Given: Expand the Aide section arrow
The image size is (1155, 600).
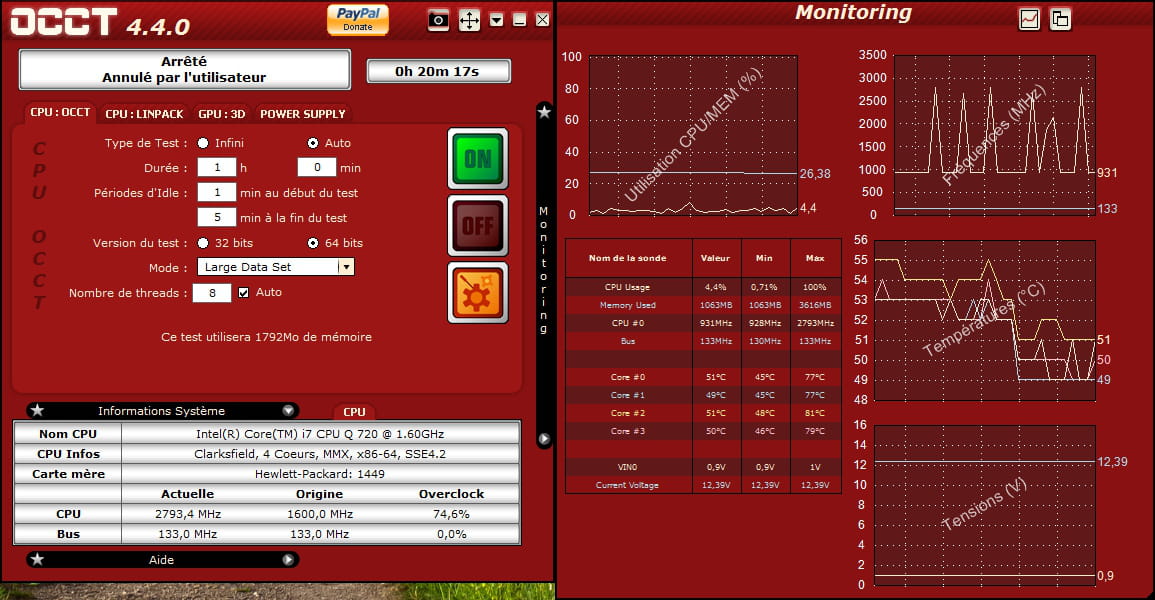Looking at the screenshot, I should (288, 560).
